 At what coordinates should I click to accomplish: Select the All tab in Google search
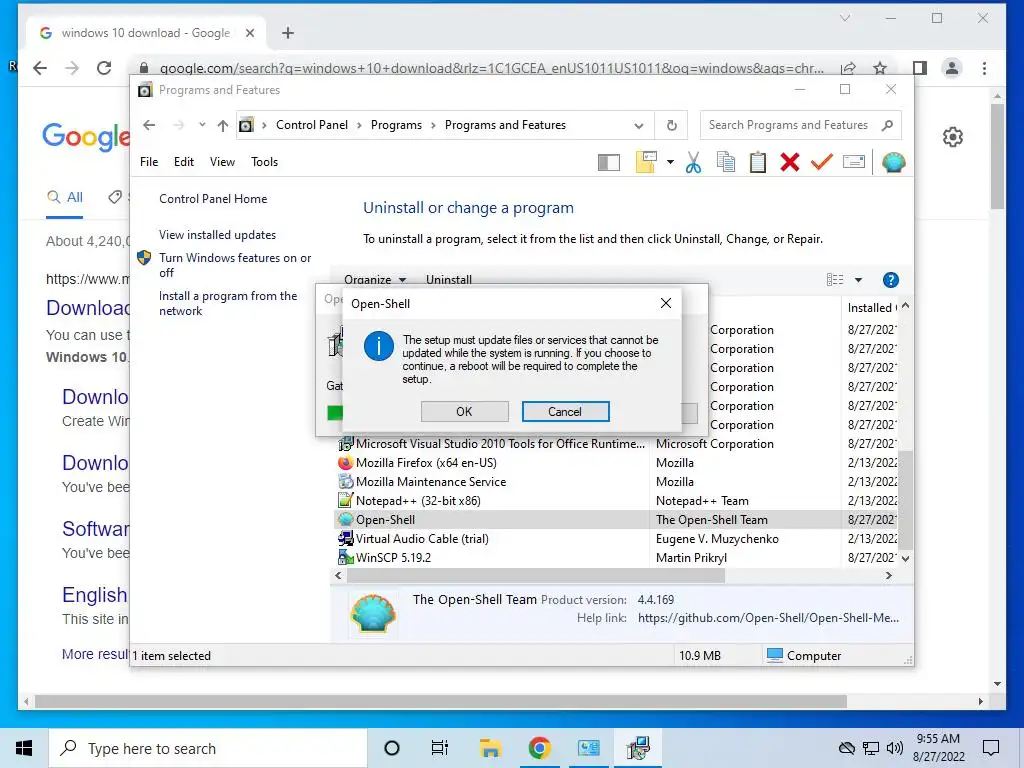tap(65, 197)
